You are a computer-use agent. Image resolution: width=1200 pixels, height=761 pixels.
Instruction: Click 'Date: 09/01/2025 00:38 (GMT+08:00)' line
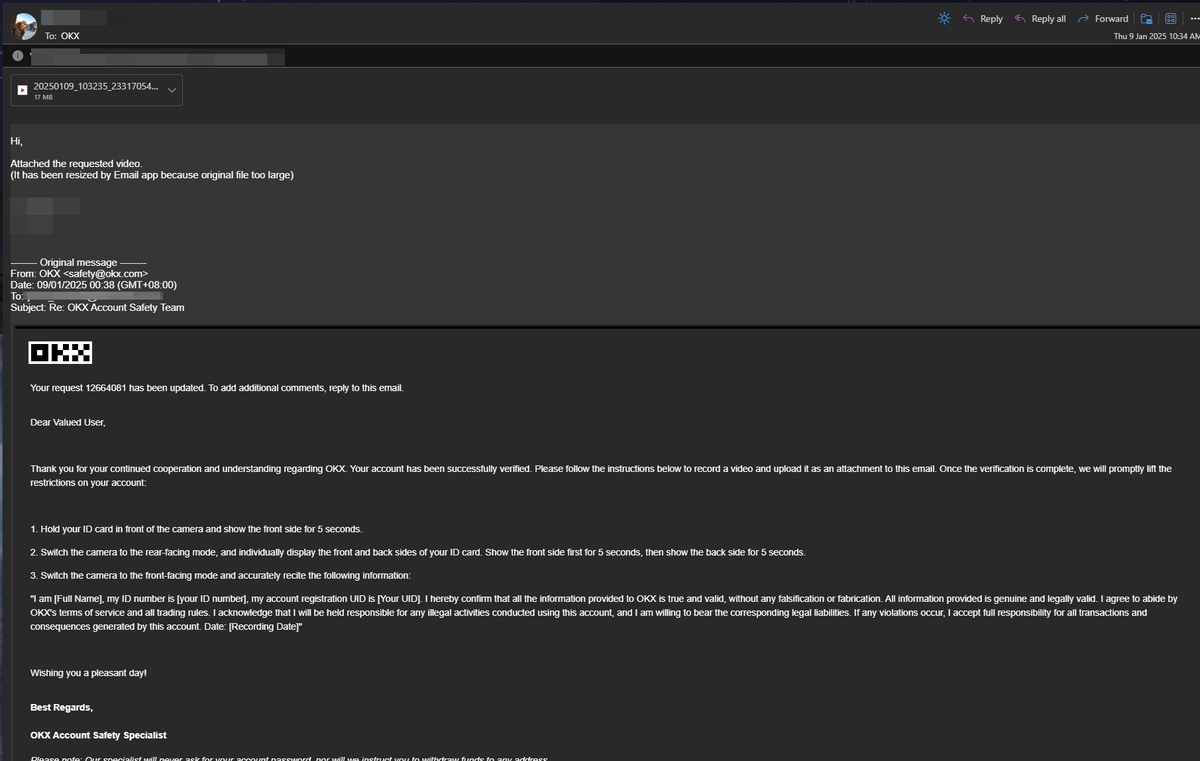point(93,284)
